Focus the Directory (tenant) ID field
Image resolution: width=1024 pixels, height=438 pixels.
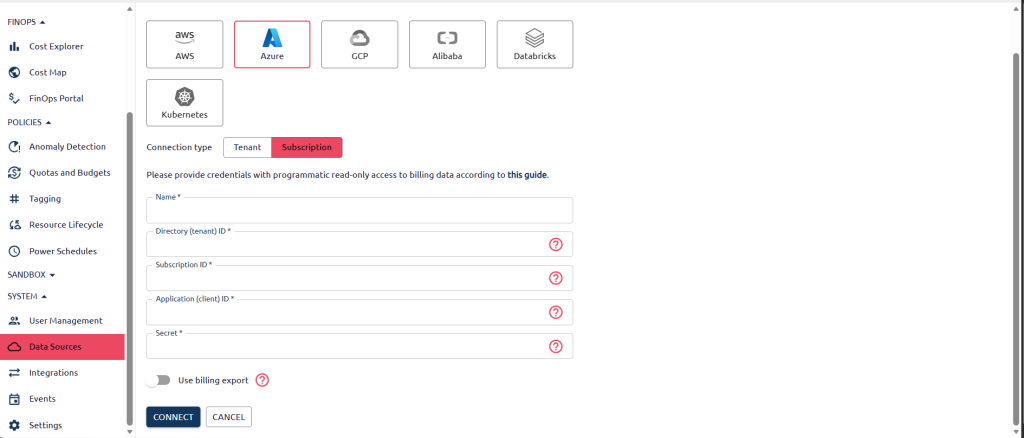360,244
